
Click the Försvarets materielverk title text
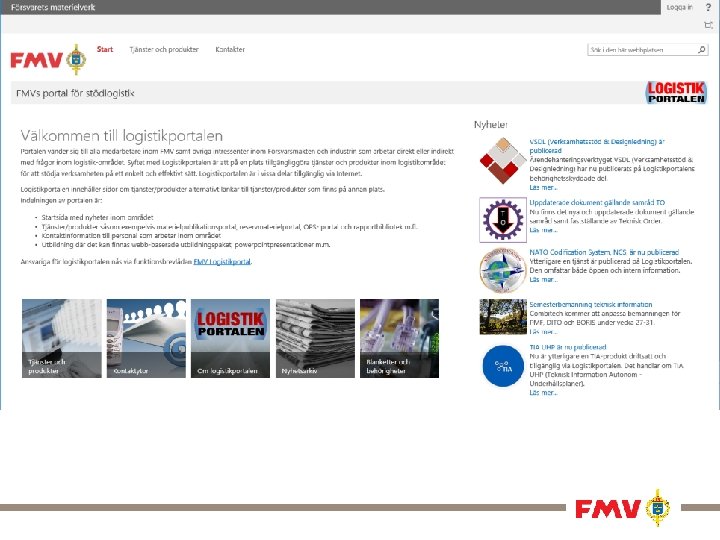coord(53,7)
